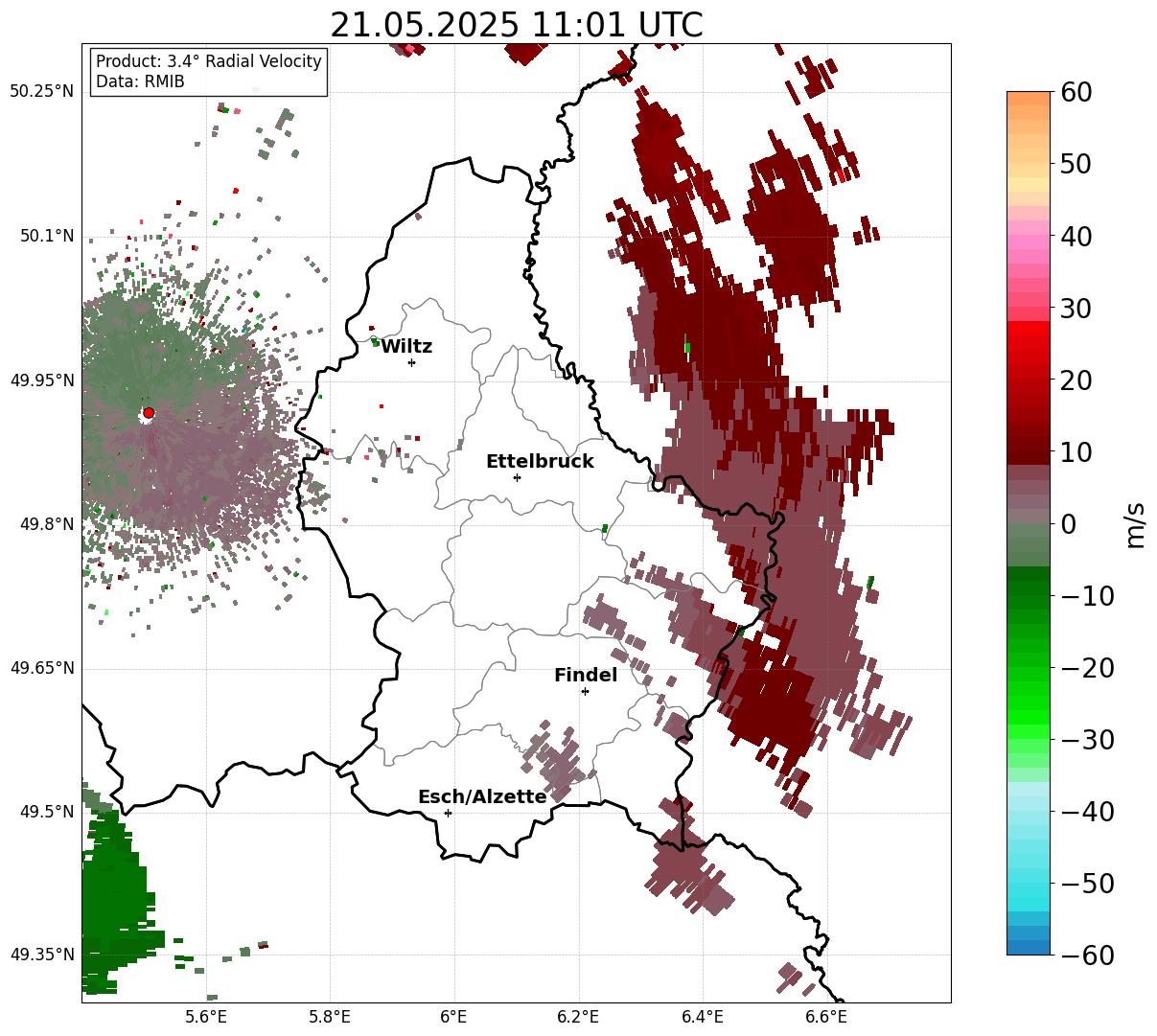Click the 6.6°E longitude label
The image size is (1157, 1036).
point(826,1017)
